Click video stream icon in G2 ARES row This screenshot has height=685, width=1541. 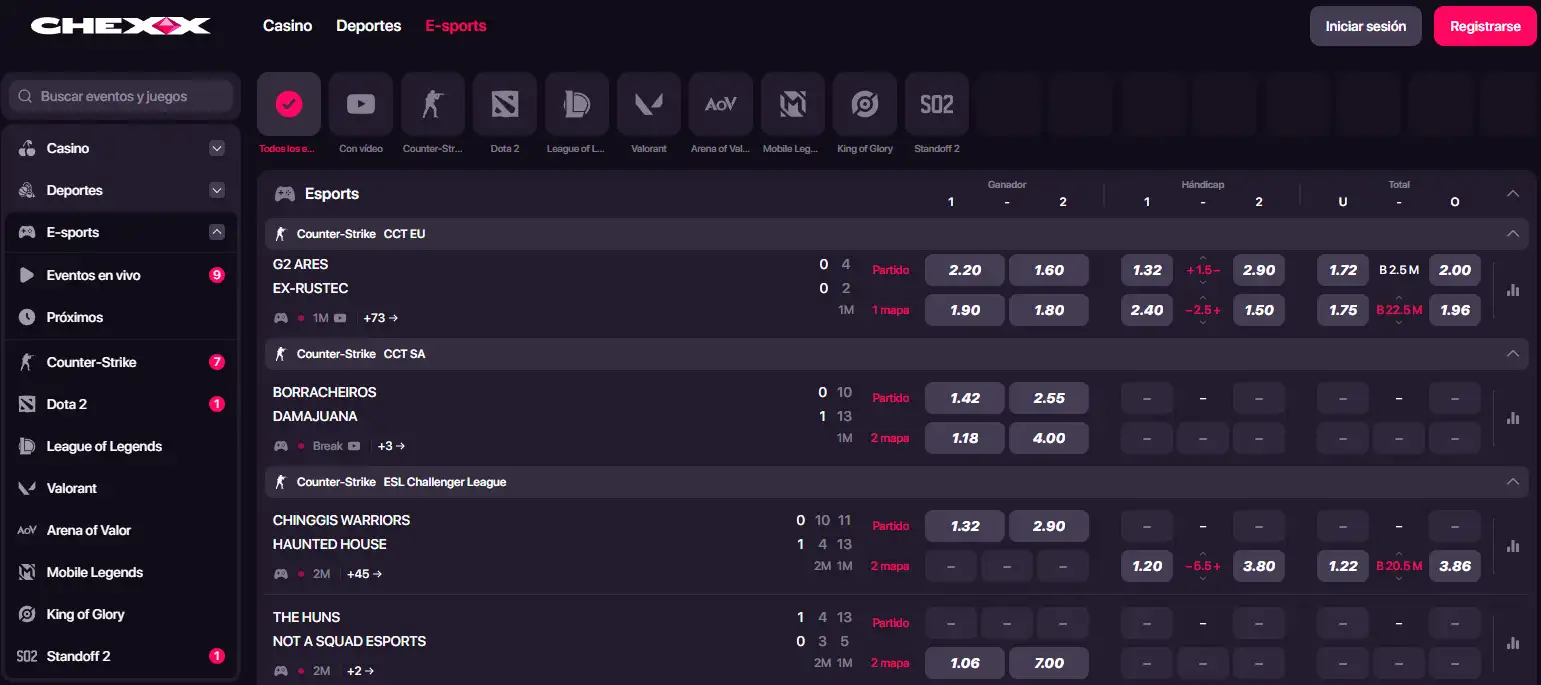340,318
